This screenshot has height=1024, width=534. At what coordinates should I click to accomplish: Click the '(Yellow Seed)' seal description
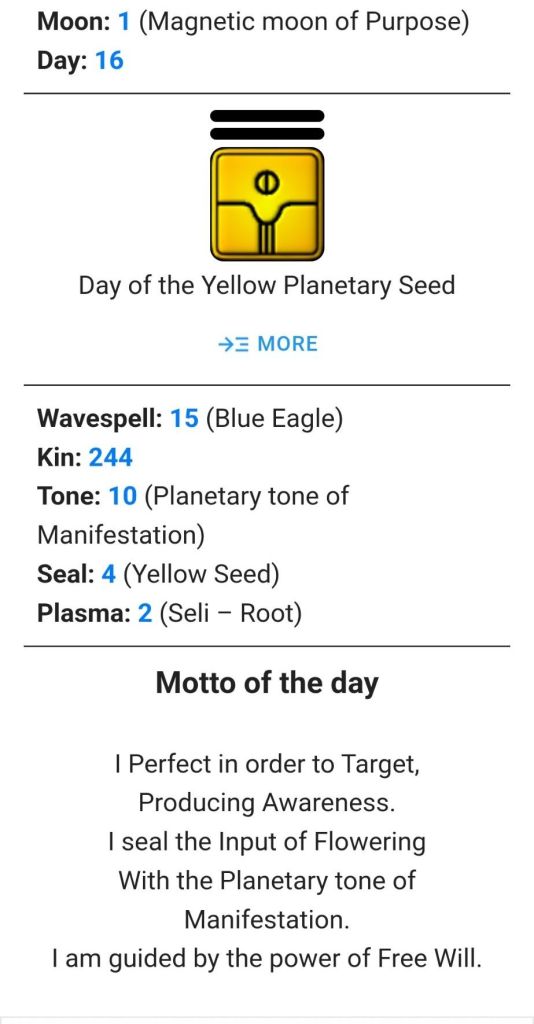click(201, 575)
